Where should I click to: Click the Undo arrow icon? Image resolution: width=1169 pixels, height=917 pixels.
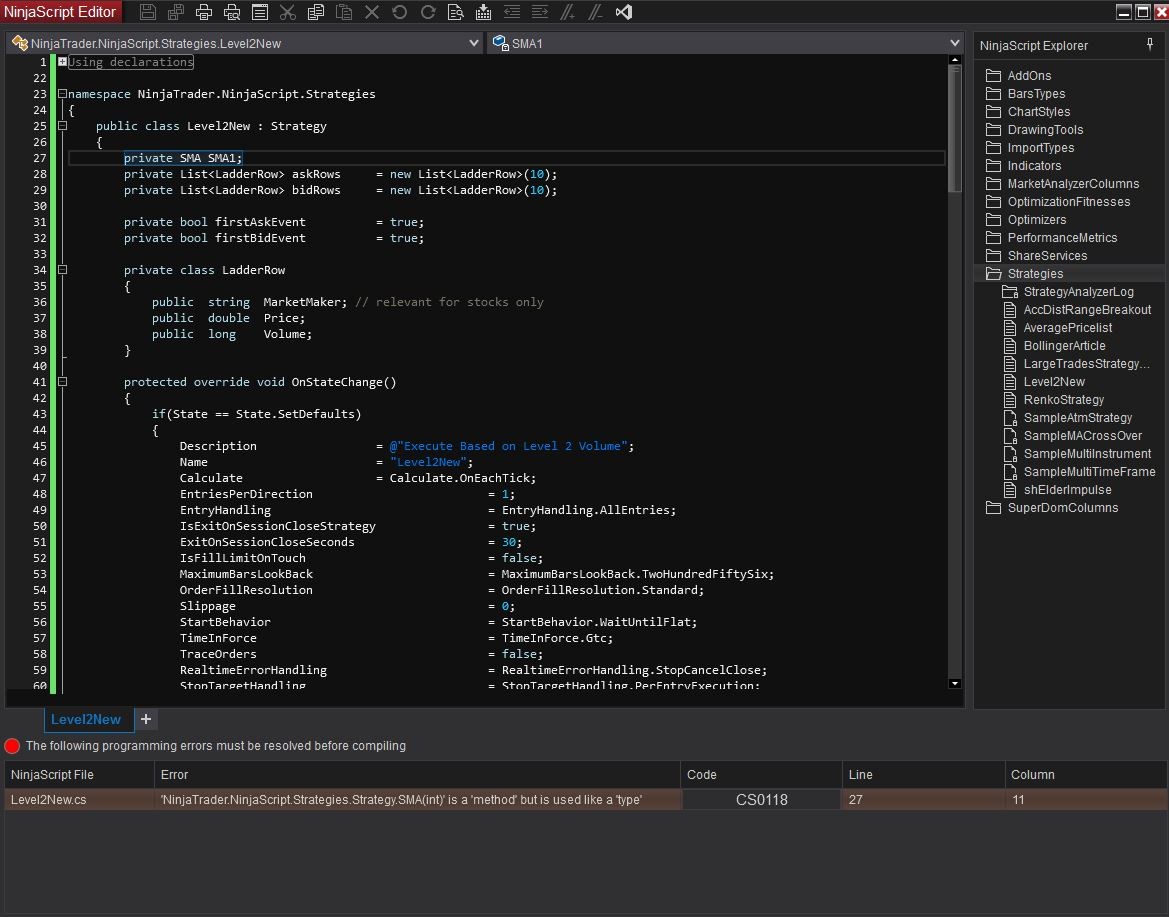(x=400, y=12)
